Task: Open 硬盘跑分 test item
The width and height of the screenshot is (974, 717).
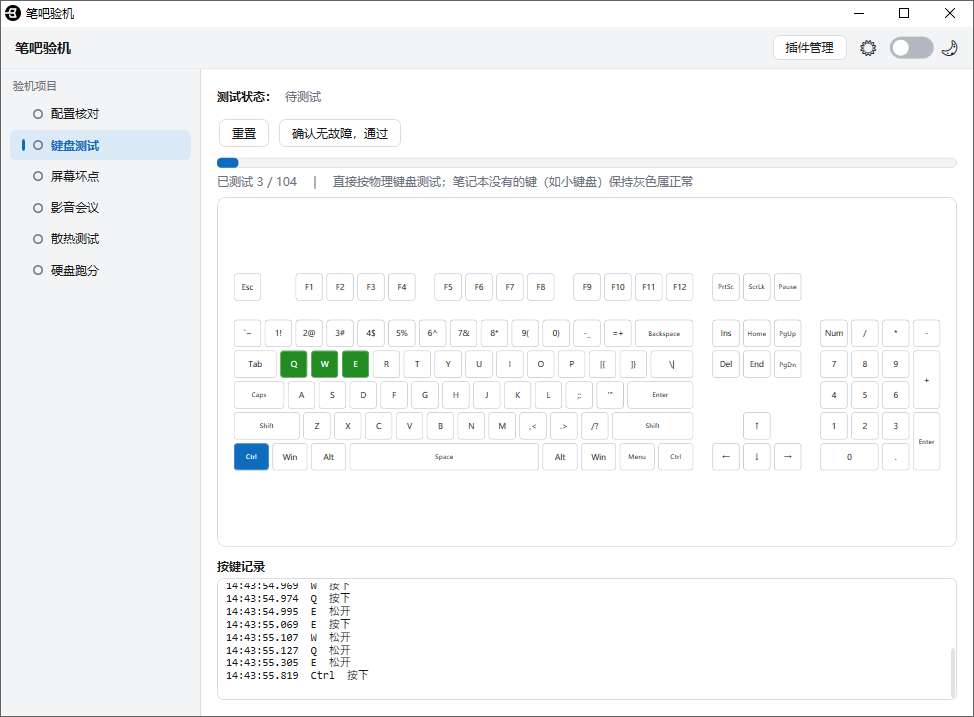Action: [101, 270]
